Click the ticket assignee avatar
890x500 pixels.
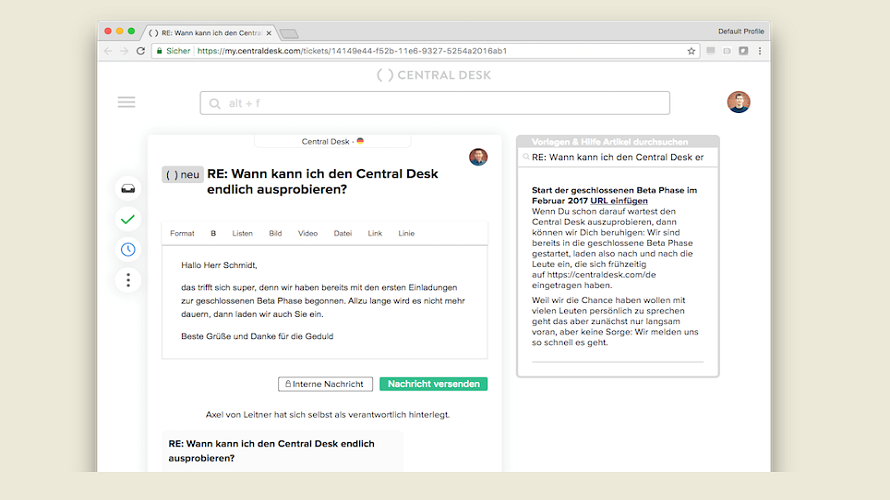(478, 157)
